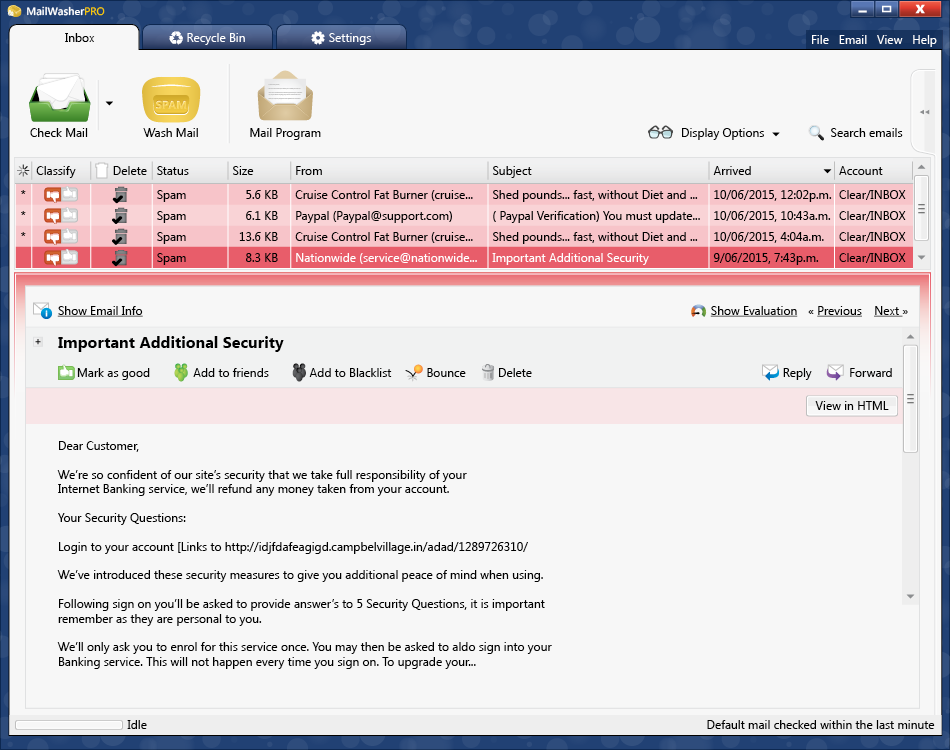The height and width of the screenshot is (750, 950).
Task: Click the Delete column header checkbox icon
Action: (102, 171)
